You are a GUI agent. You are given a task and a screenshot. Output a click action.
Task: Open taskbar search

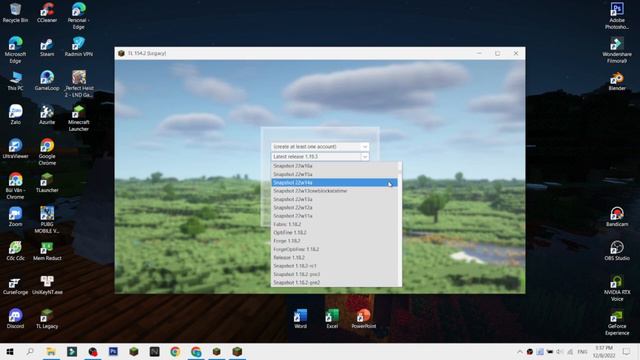click(30, 351)
